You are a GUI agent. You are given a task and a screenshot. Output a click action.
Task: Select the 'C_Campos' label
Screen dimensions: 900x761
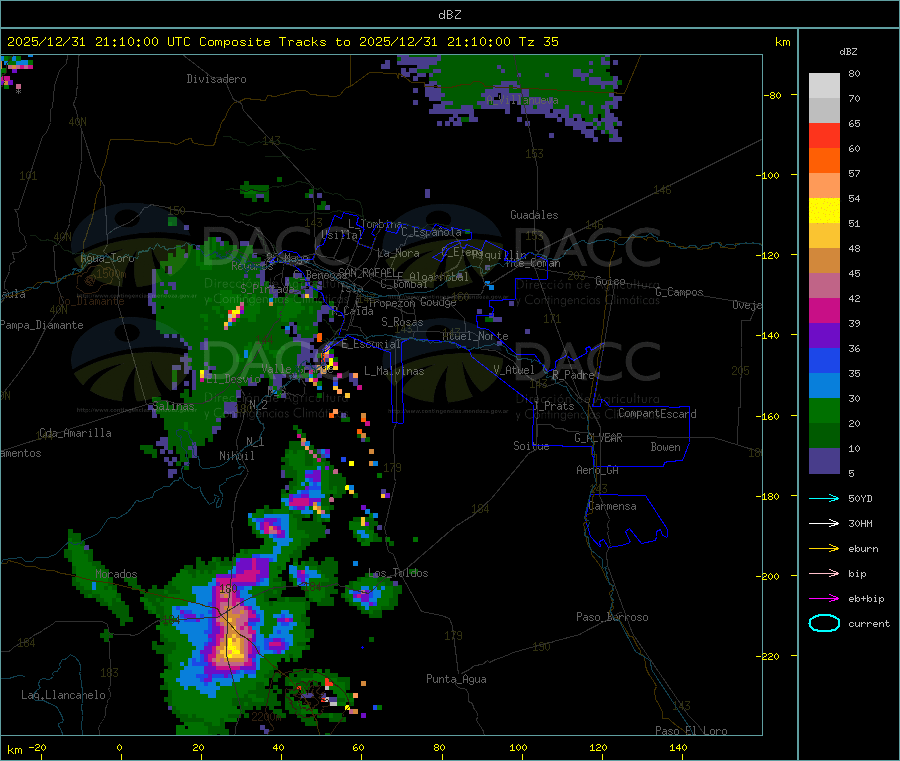pos(680,292)
